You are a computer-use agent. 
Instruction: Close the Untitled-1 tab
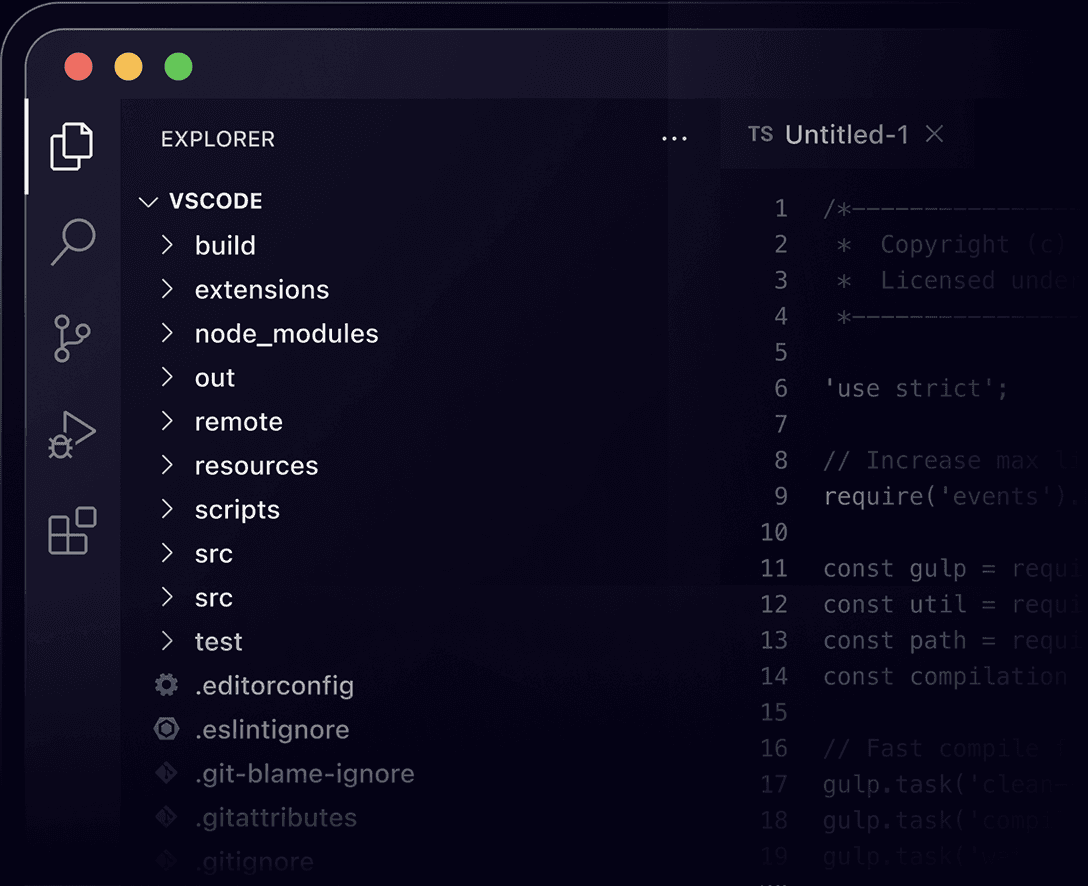click(x=934, y=134)
